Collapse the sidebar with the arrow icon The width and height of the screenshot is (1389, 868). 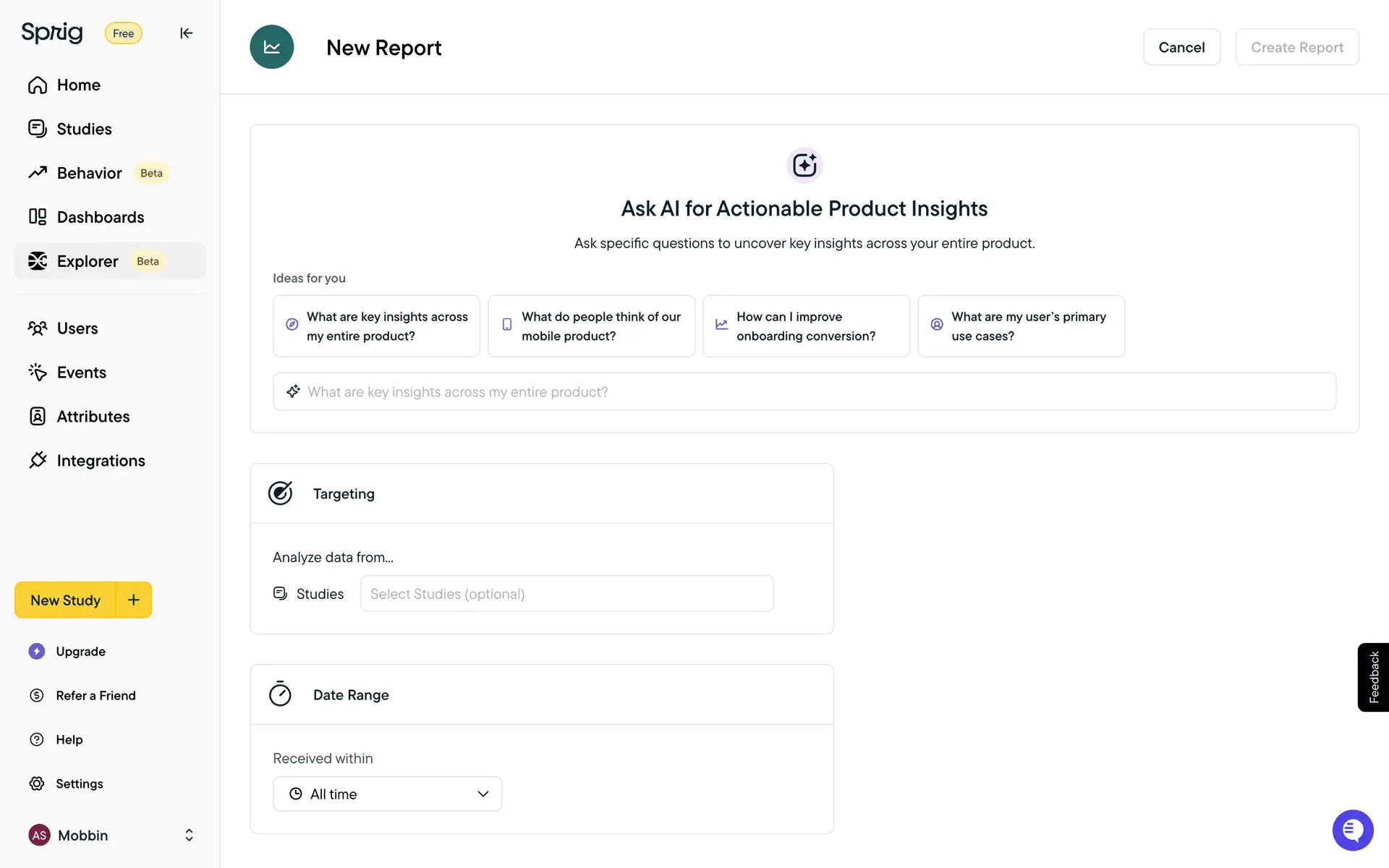coord(186,33)
